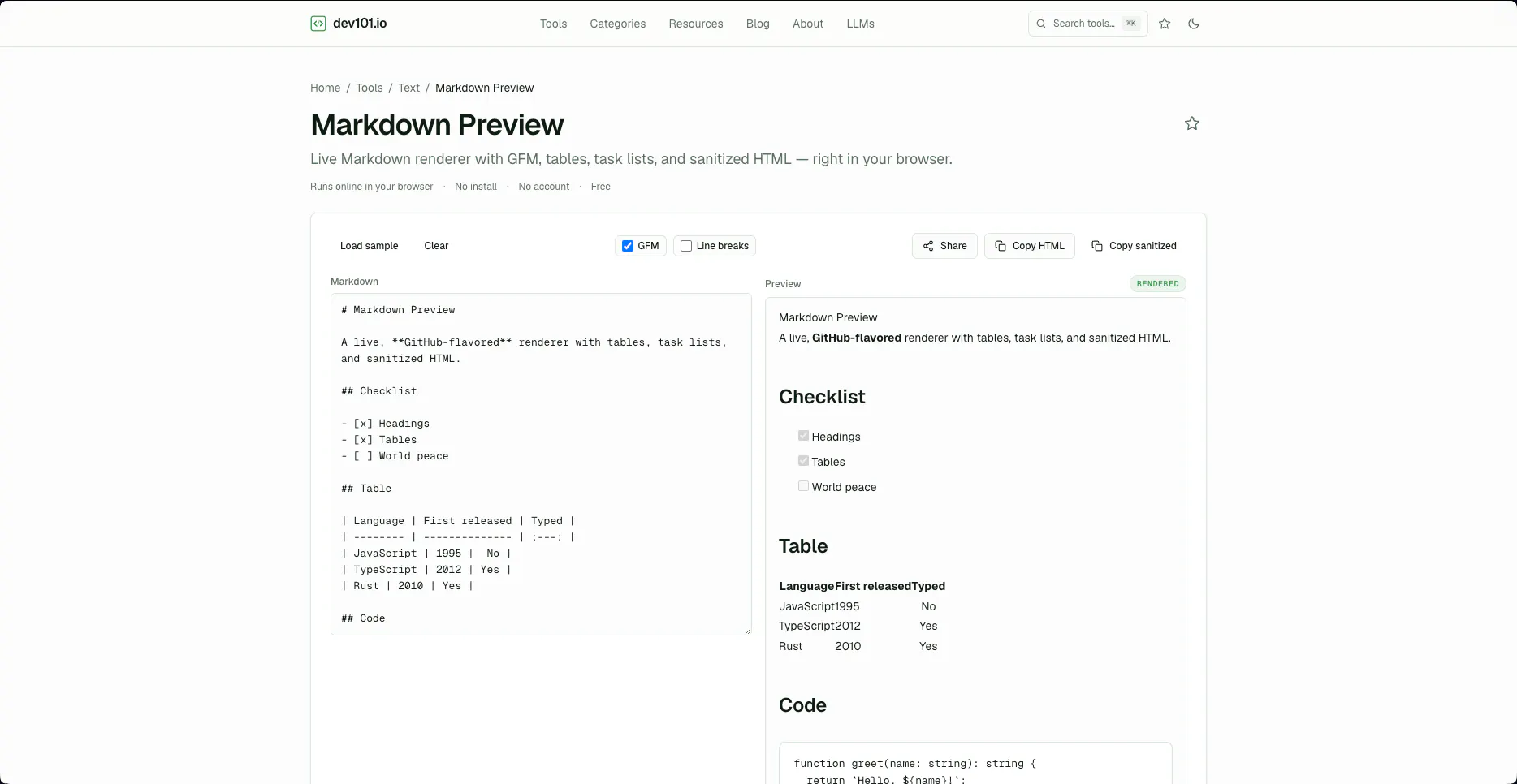
Task: Toggle dark mode with the moon icon
Action: coord(1194,24)
